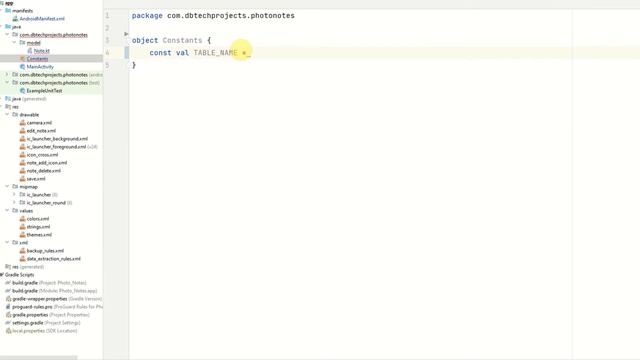Image resolution: width=640 pixels, height=360 pixels.
Task: Click the drawable folder icon
Action: point(15,115)
